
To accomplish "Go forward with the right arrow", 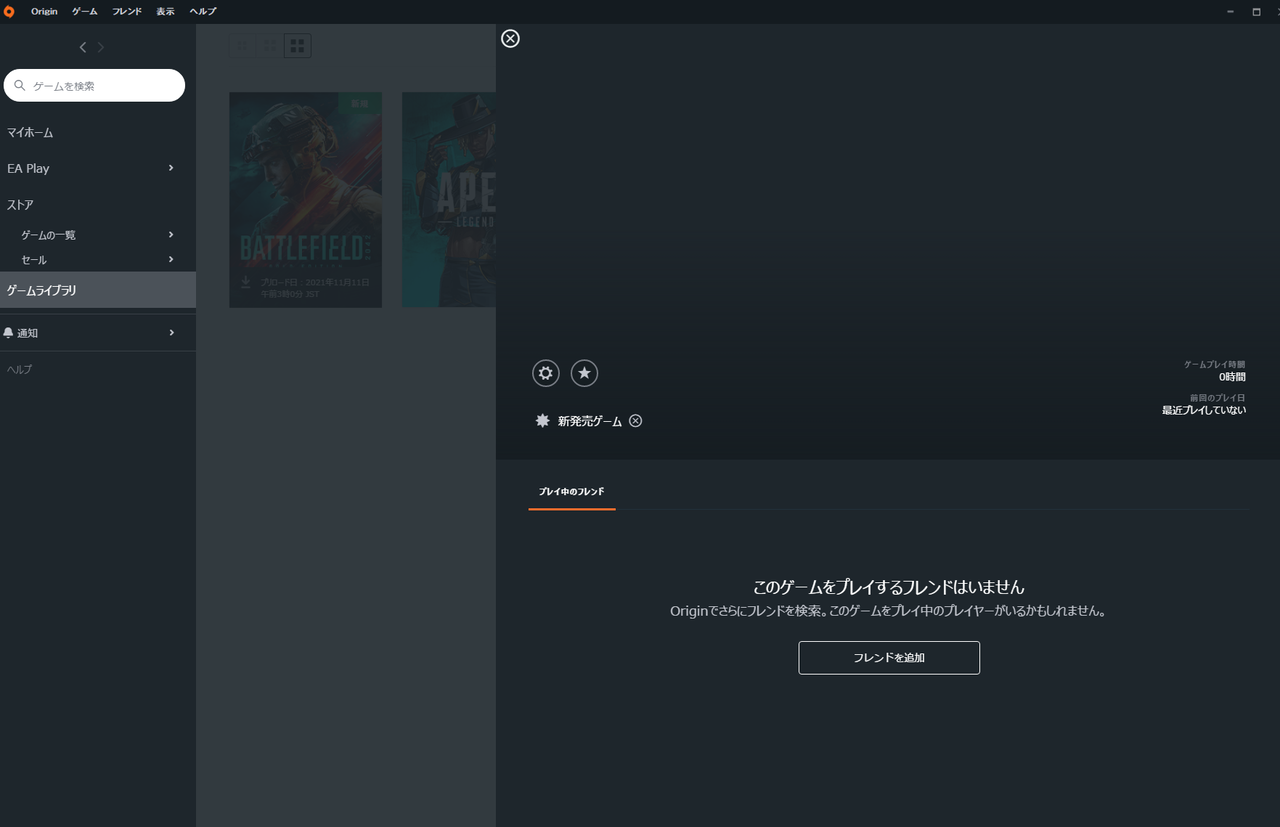I will click(100, 47).
